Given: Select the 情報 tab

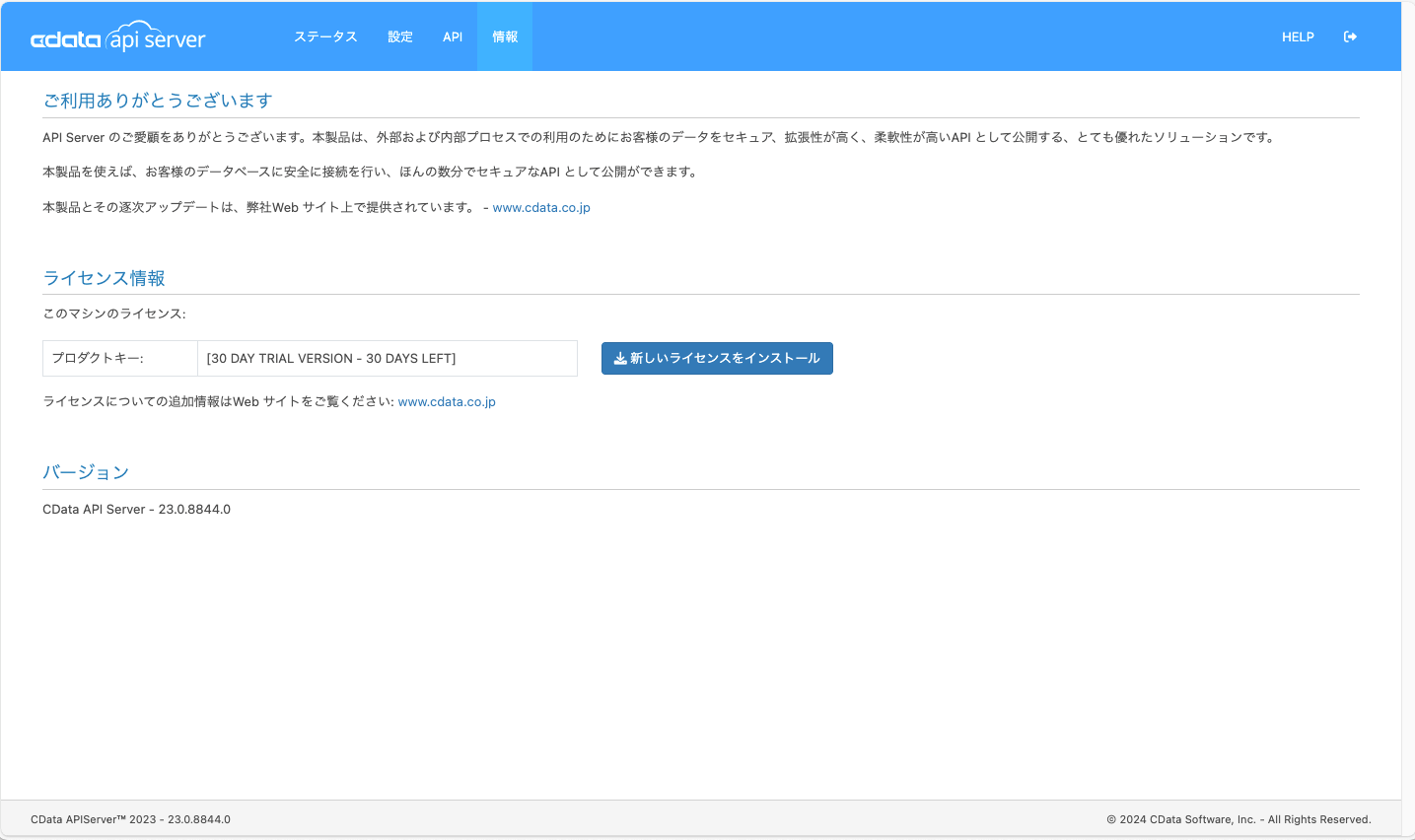Looking at the screenshot, I should [x=505, y=36].
